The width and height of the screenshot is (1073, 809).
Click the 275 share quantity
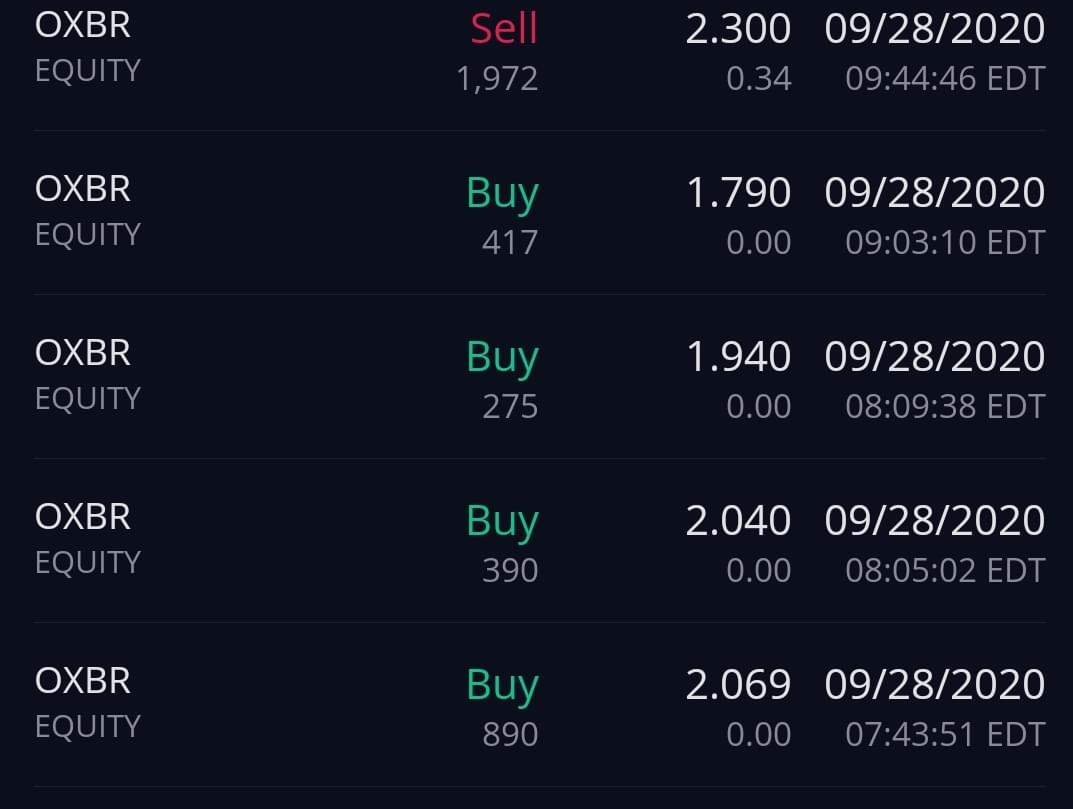510,406
